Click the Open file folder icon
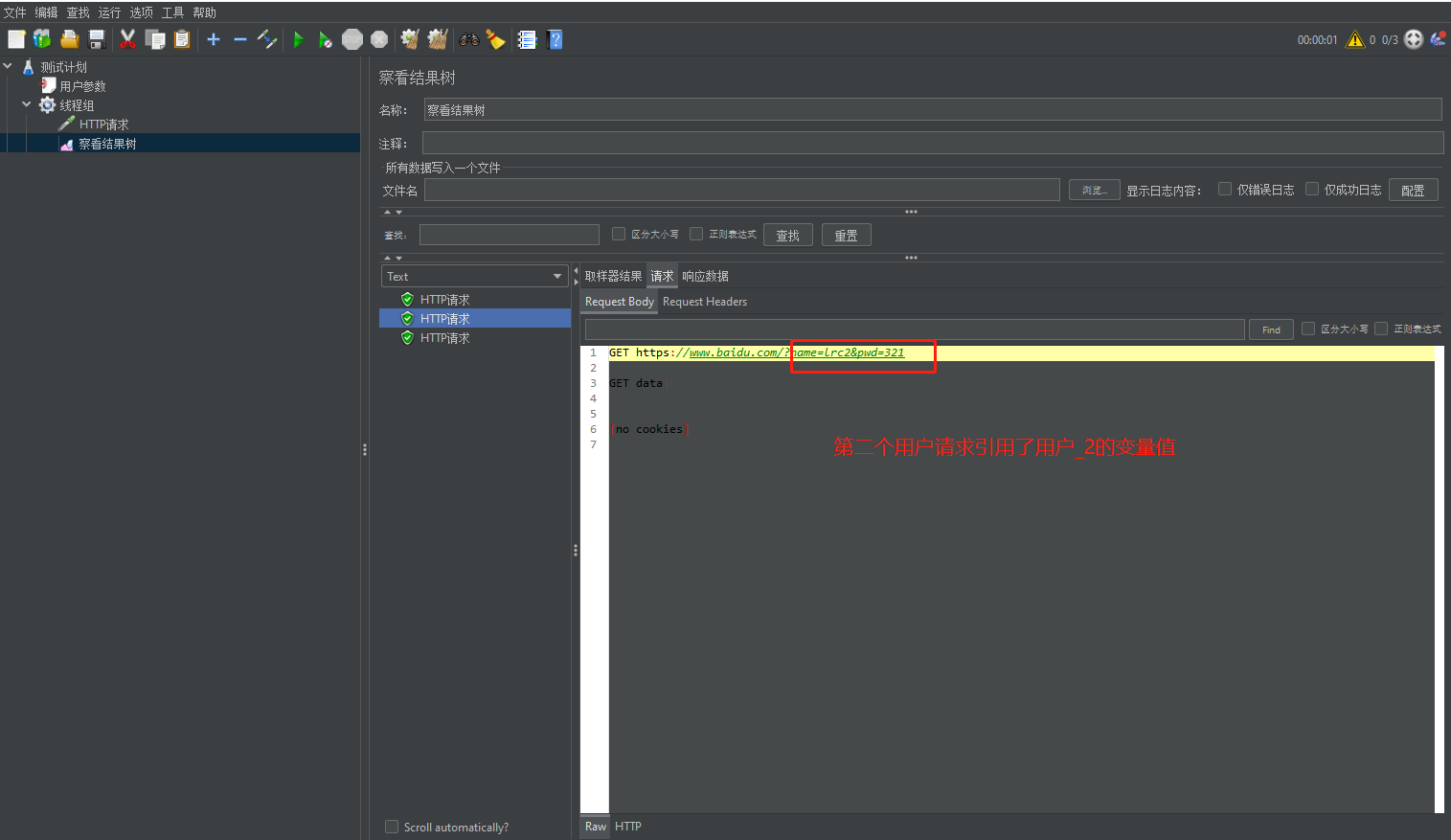This screenshot has height=840, width=1451. tap(69, 39)
